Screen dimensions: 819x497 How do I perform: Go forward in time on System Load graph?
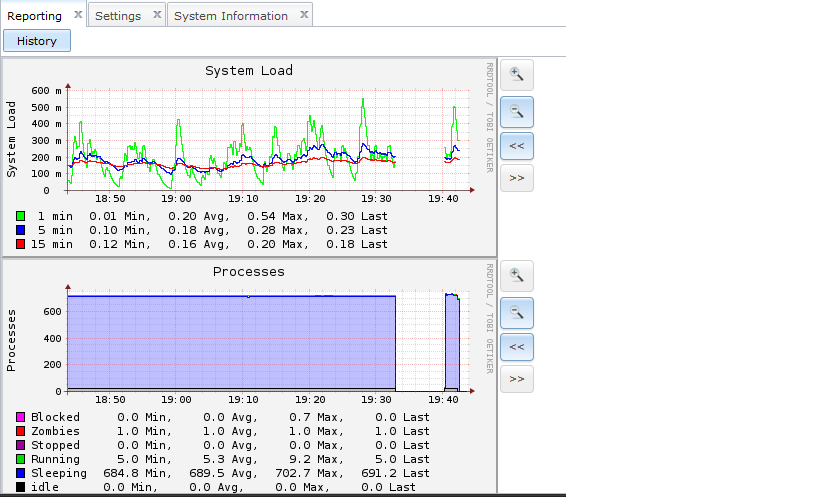pyautogui.click(x=517, y=178)
